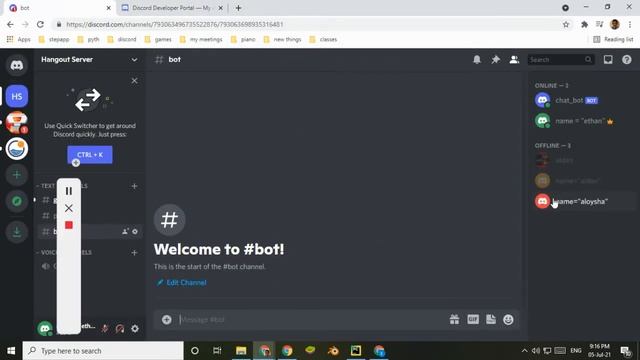Select name = "ethan" member
The image size is (640, 360).
(x=584, y=121)
